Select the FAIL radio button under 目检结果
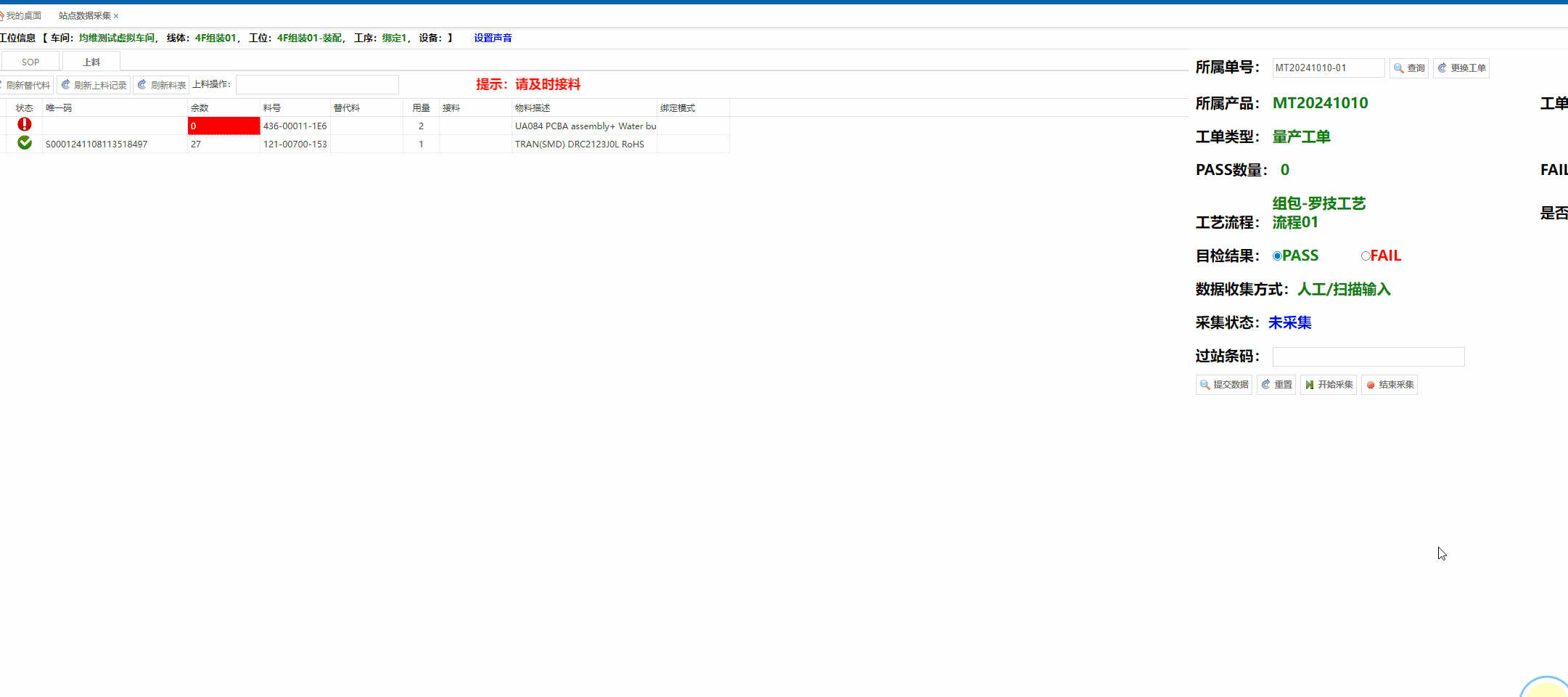The height and width of the screenshot is (697, 1568). [x=1366, y=256]
